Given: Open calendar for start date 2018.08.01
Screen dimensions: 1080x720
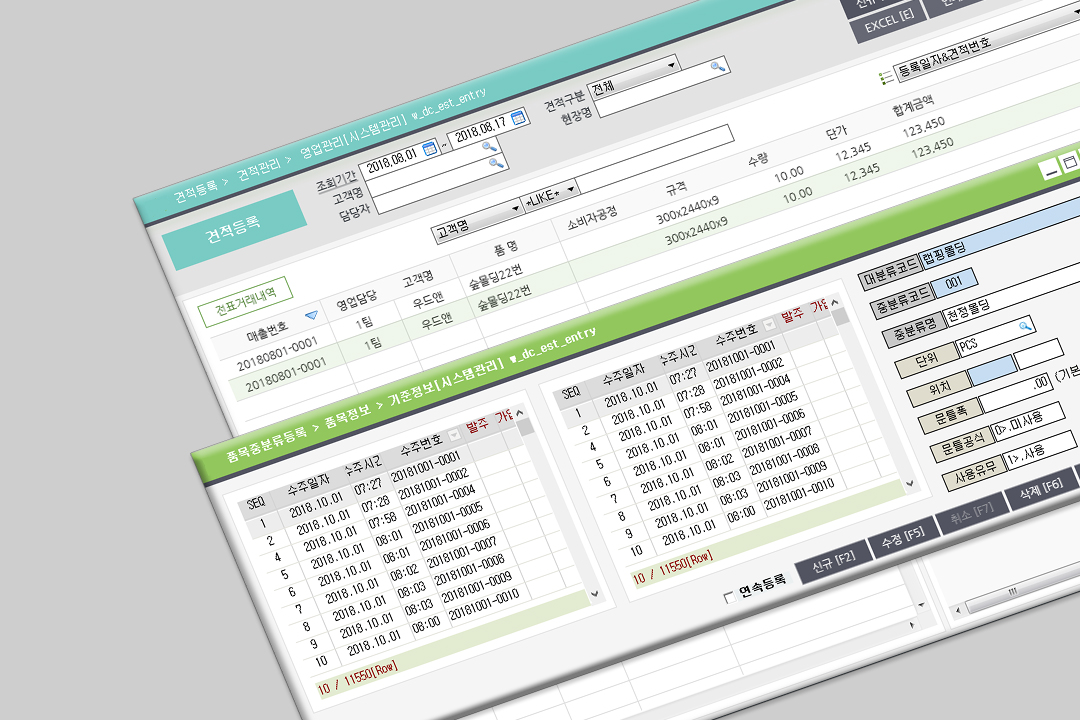Looking at the screenshot, I should tap(430, 147).
